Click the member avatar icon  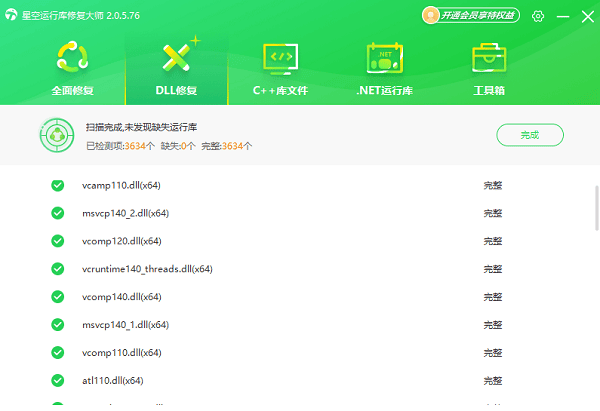(430, 16)
